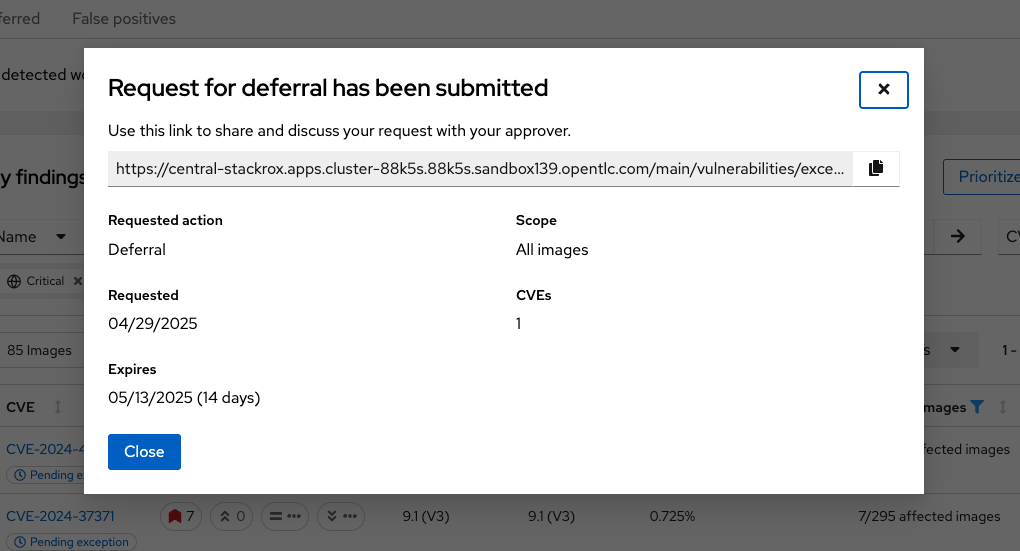The height and width of the screenshot is (551, 1020).
Task: Open the Prioritize button
Action: click(982, 176)
